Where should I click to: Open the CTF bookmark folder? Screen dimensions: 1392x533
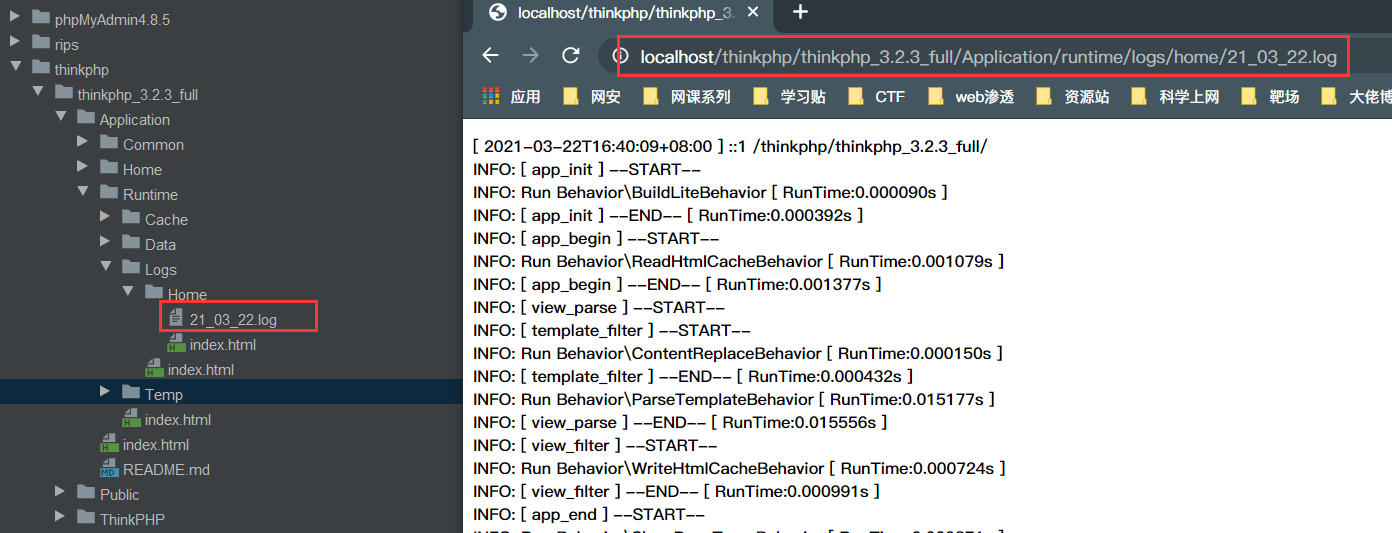click(x=876, y=96)
